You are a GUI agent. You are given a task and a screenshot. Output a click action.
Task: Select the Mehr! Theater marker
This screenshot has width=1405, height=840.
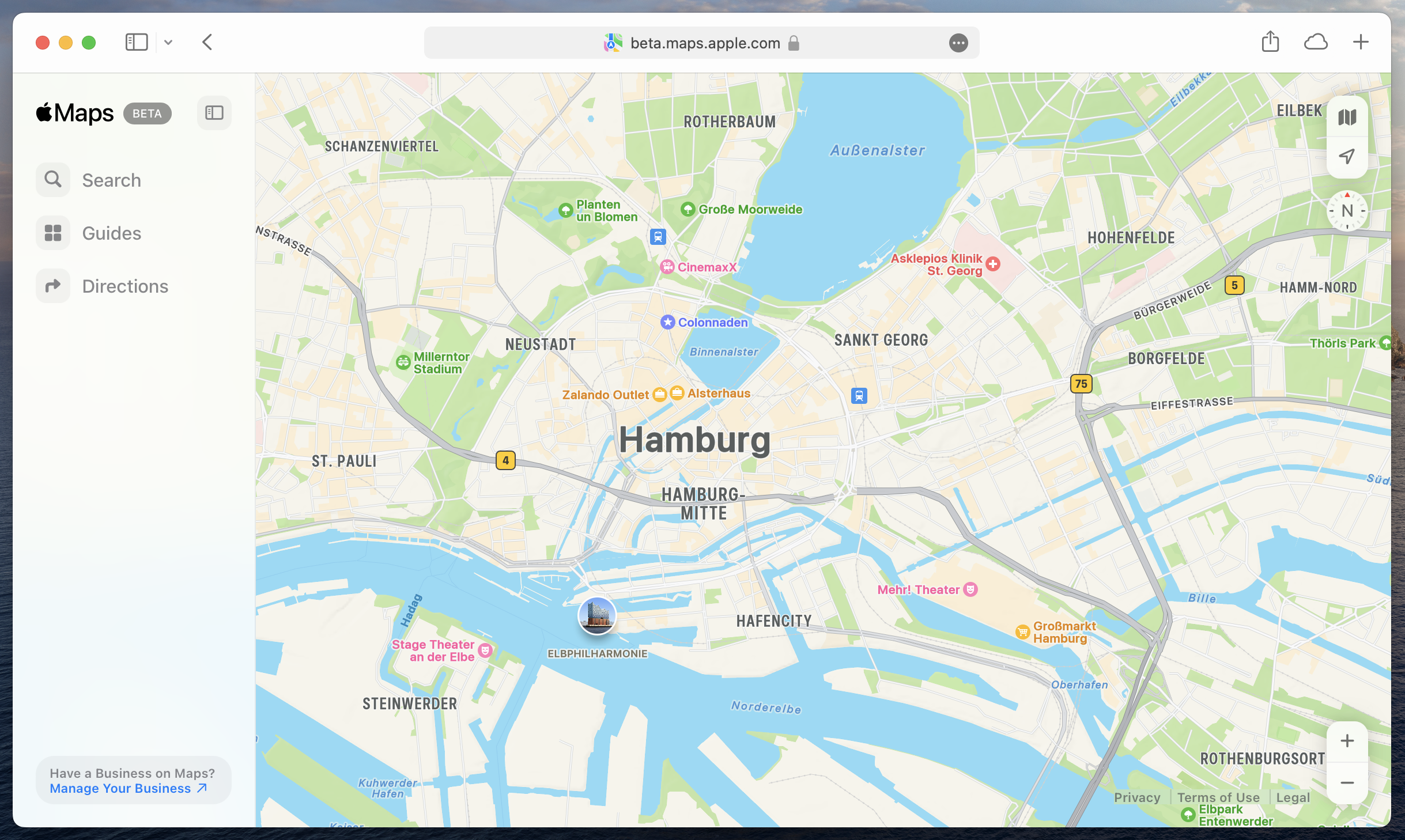click(x=971, y=589)
